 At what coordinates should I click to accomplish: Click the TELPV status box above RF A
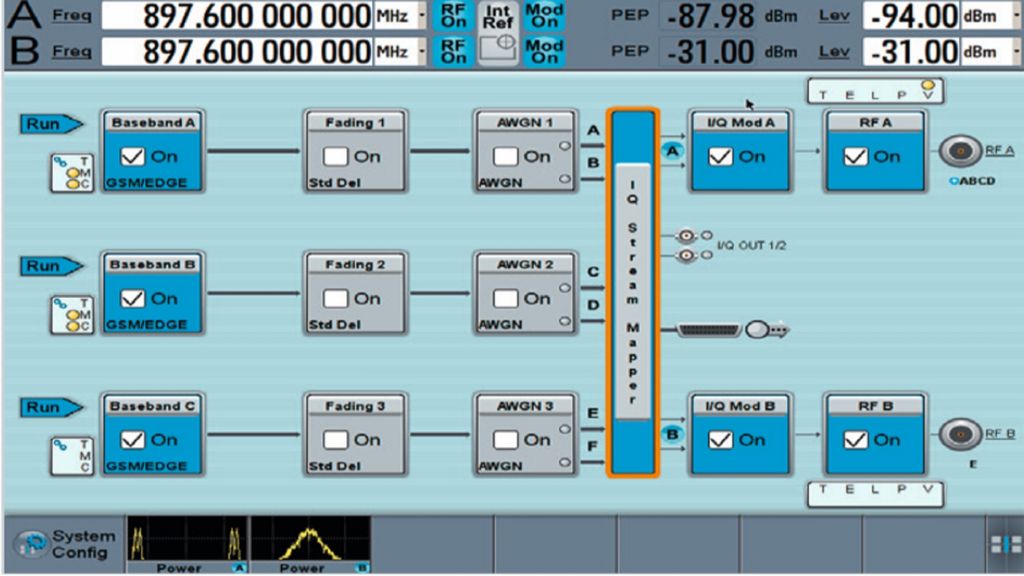pyautogui.click(x=875, y=91)
